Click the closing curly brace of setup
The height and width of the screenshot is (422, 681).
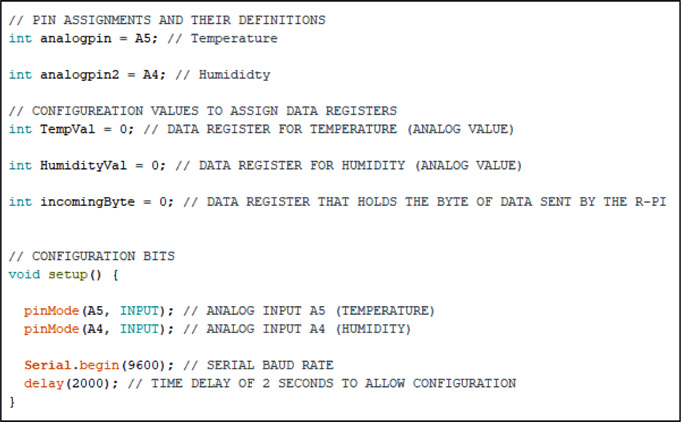coord(12,401)
